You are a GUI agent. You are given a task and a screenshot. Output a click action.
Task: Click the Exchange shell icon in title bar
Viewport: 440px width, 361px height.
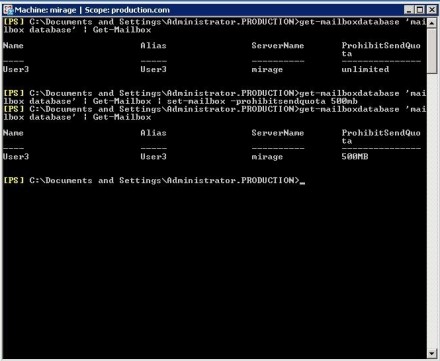pos(8,10)
